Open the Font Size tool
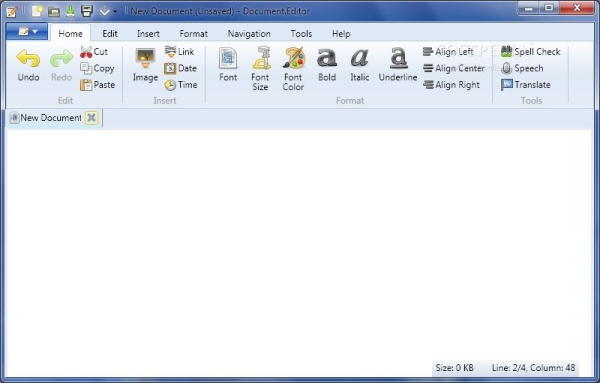The image size is (600, 383). point(260,69)
